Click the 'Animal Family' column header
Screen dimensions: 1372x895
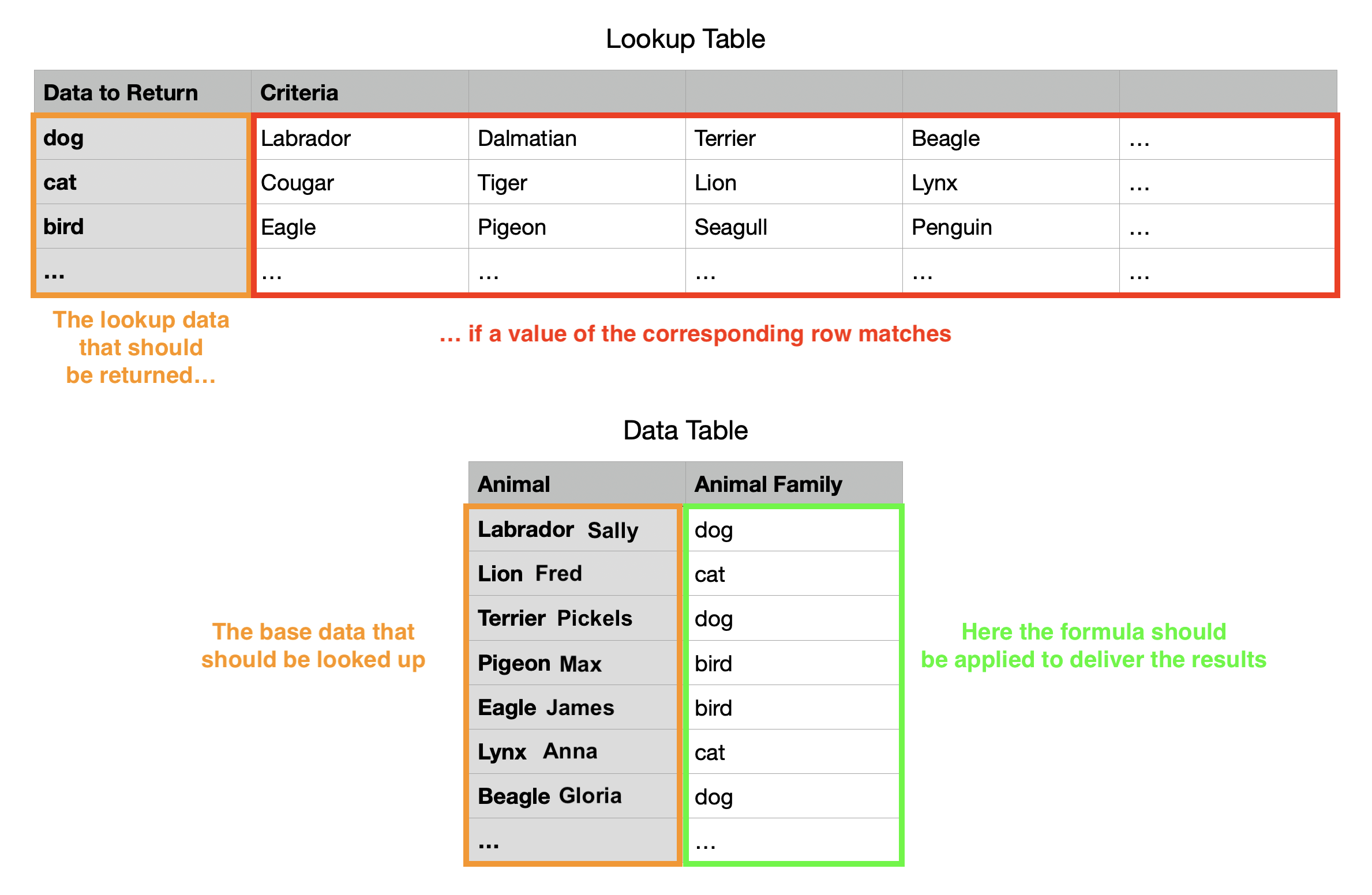click(794, 484)
